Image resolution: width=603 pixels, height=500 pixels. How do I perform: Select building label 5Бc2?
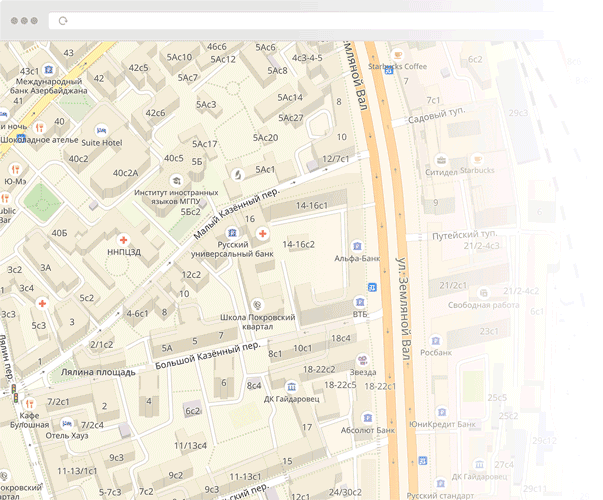[x=190, y=212]
